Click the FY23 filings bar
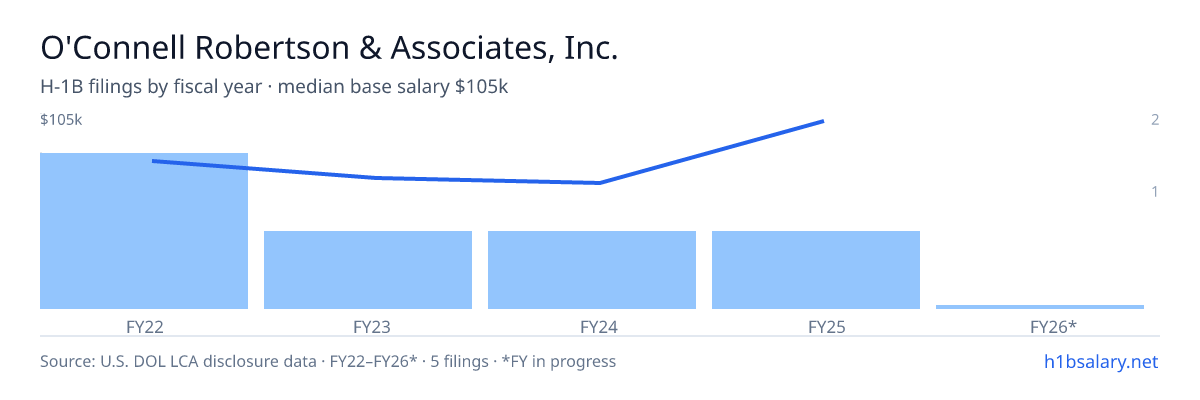Viewport: 1200px width, 400px height. point(368,270)
